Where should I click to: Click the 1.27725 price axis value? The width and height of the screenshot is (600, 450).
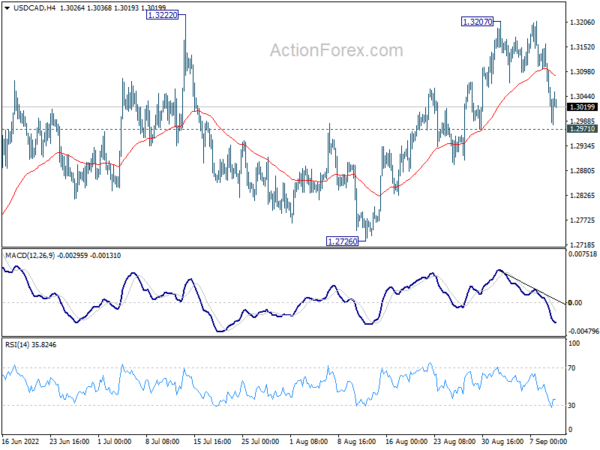coord(582,220)
